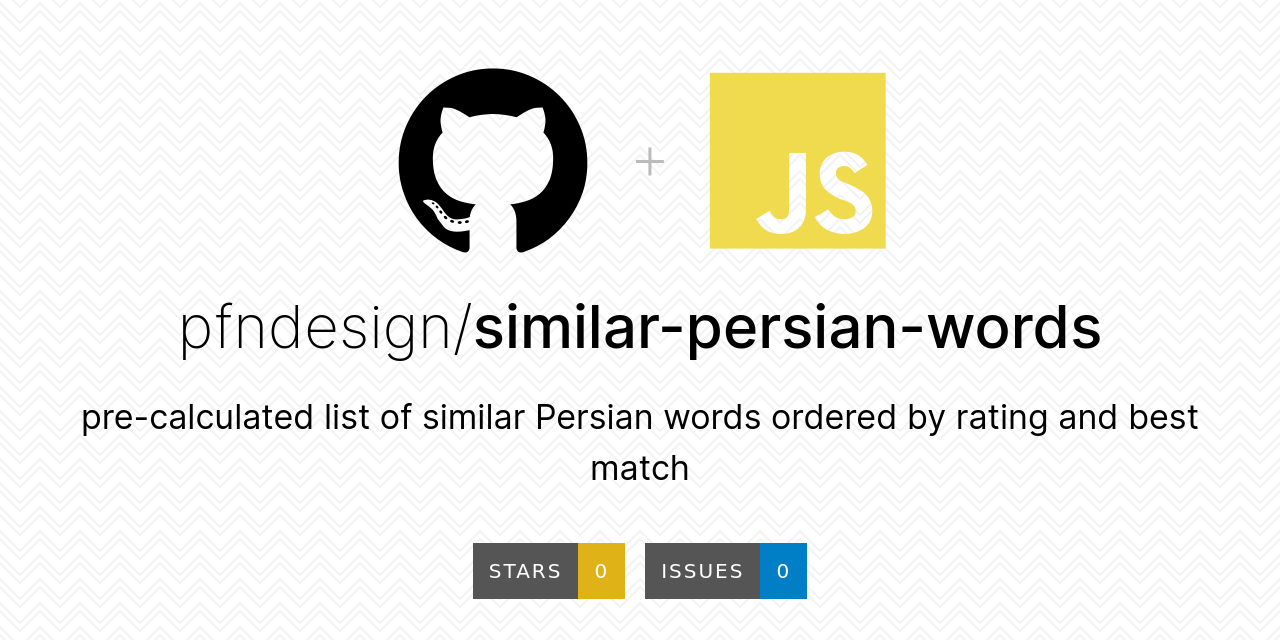This screenshot has height=640, width=1280.
Task: Open the pfndesign owner name
Action: [x=315, y=328]
